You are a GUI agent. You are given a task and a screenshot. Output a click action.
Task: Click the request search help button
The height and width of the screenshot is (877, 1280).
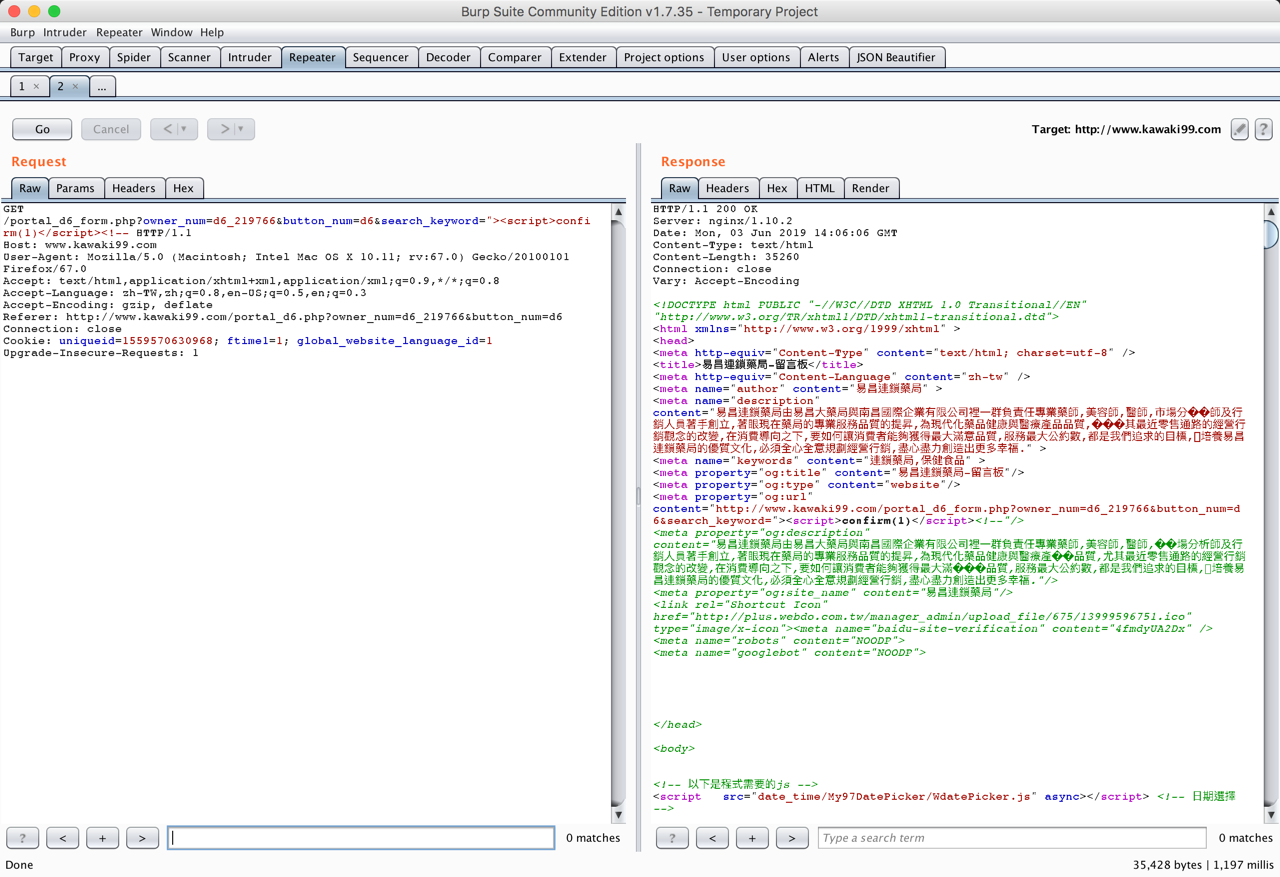pyautogui.click(x=22, y=838)
